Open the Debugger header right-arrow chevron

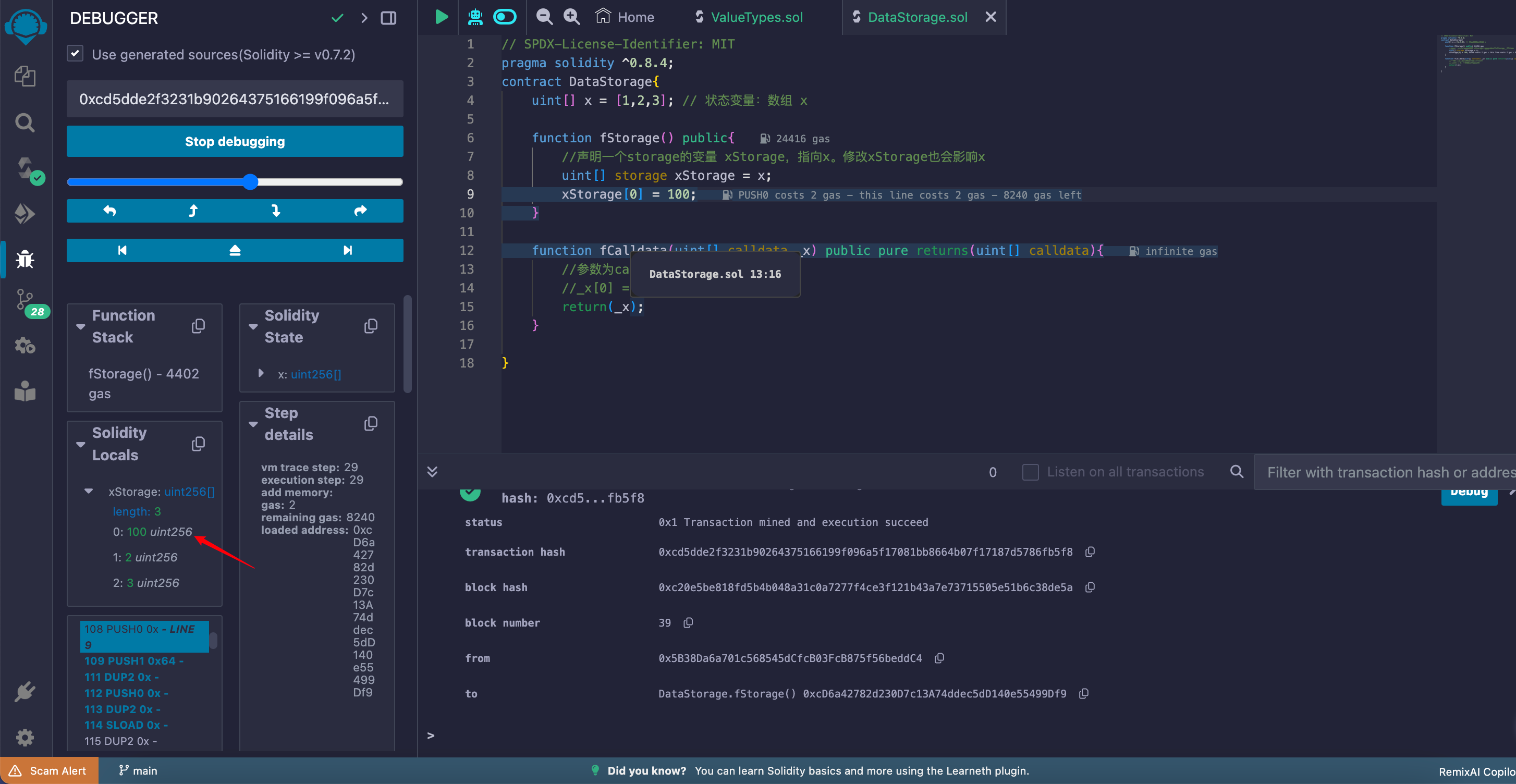click(x=364, y=18)
